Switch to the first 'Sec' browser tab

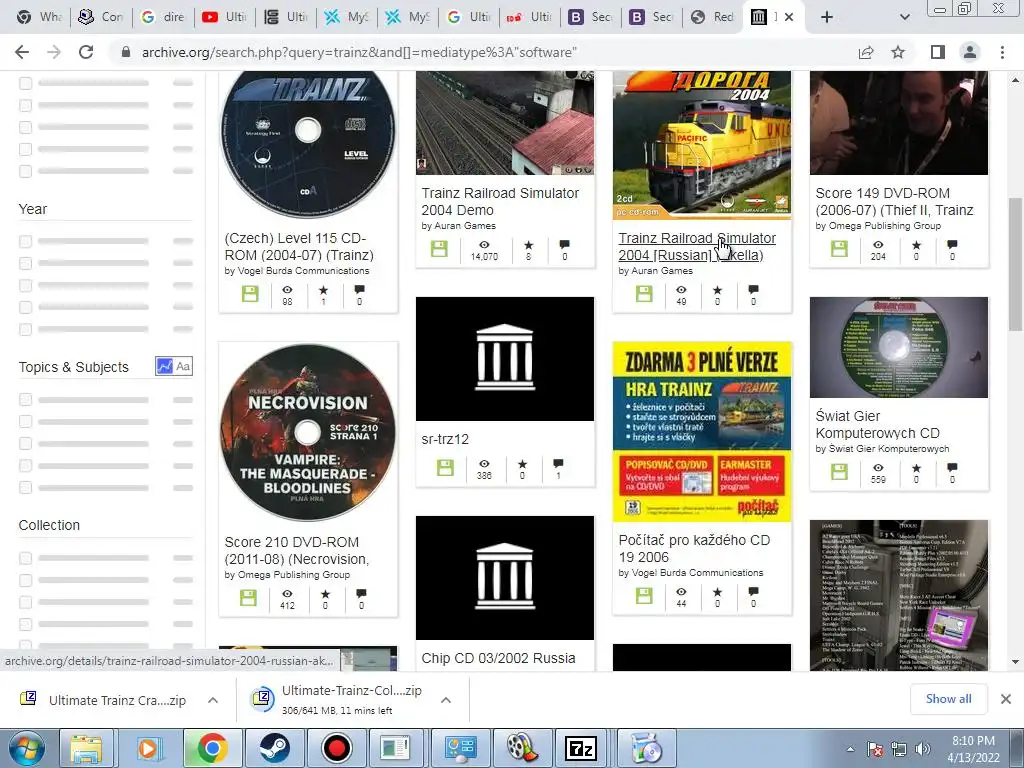(x=591, y=17)
